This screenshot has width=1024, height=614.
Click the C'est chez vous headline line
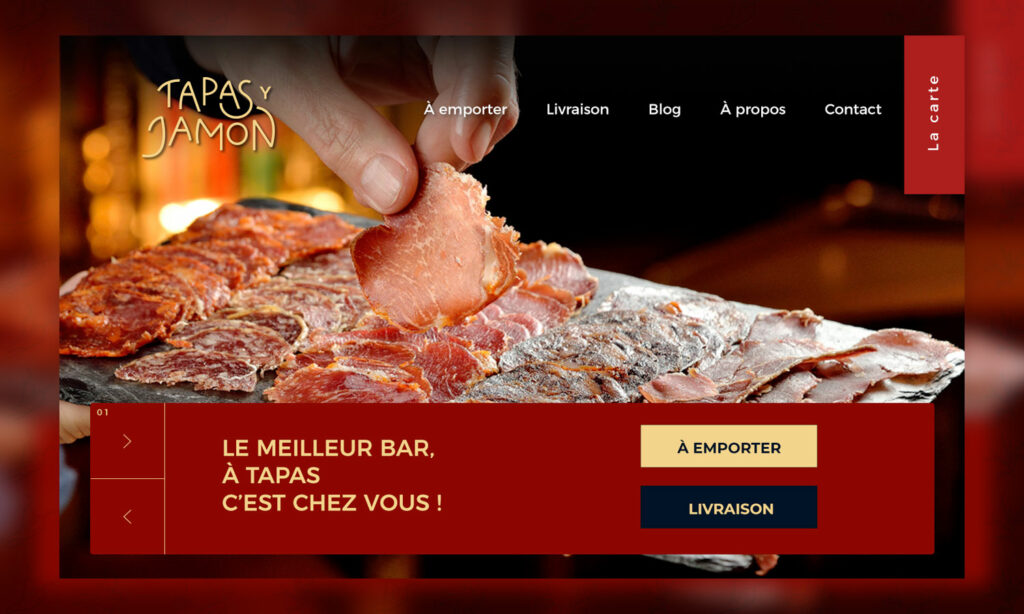coord(332,503)
